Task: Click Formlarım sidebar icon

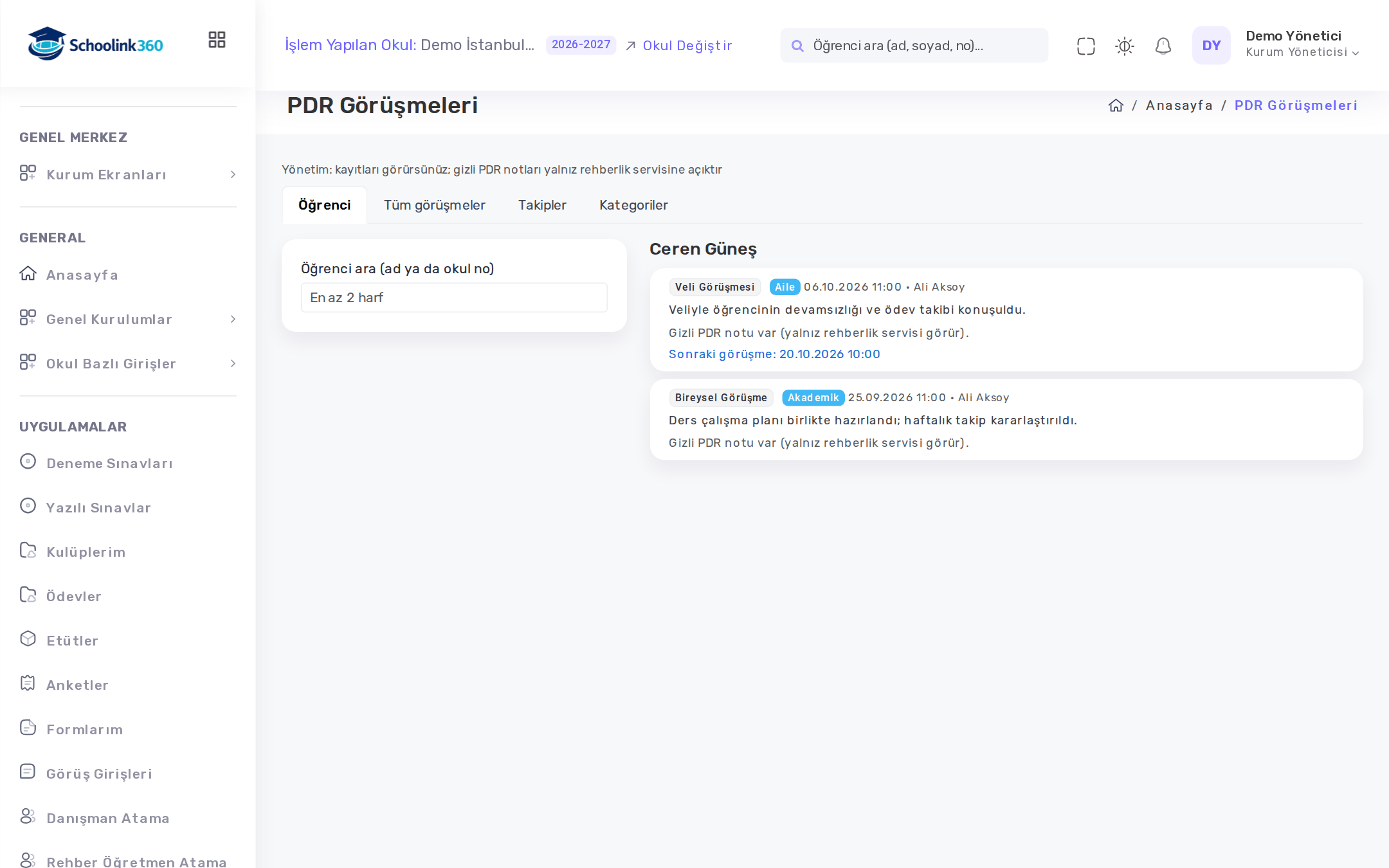Action: 28,727
